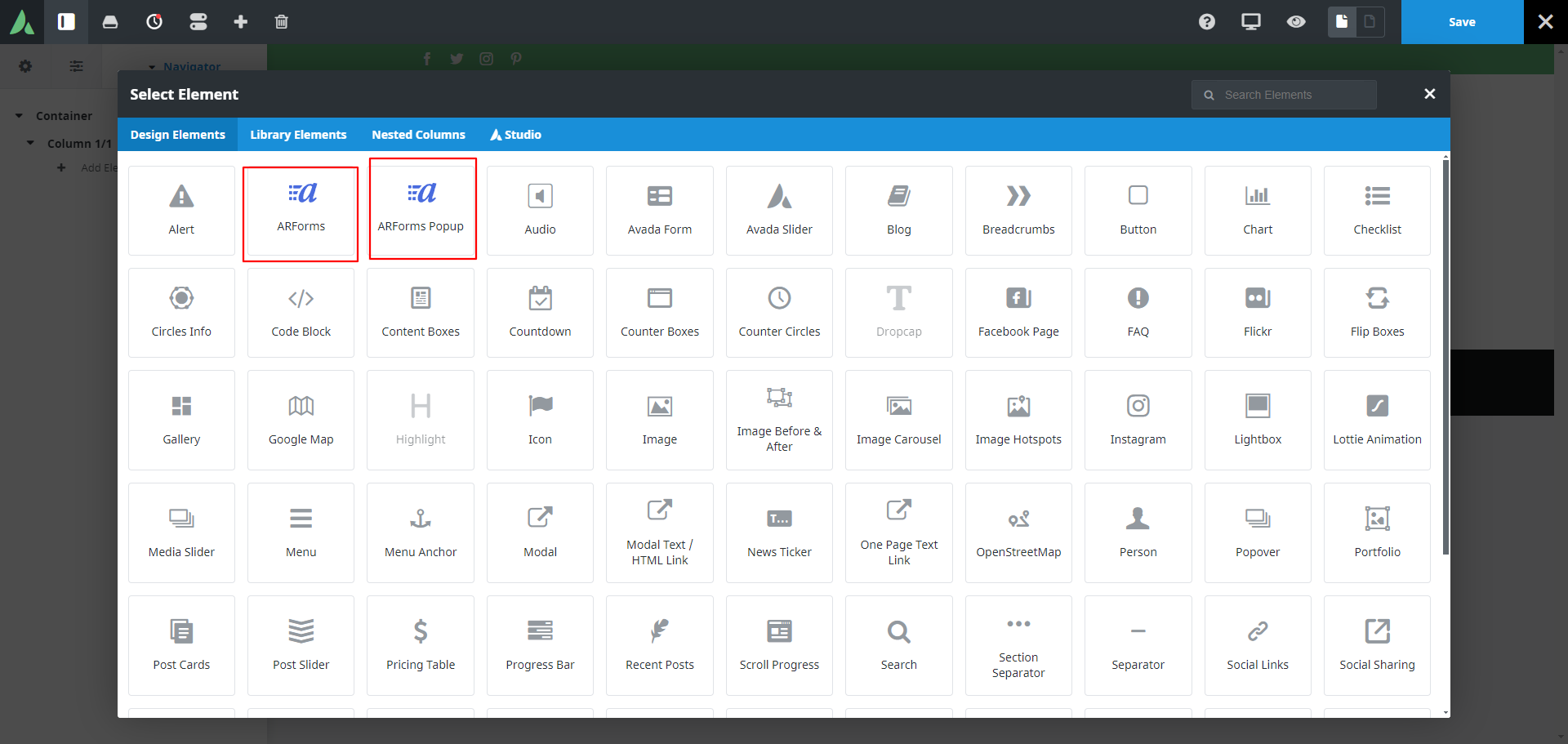
Task: Select the ARForms element
Action: (301, 211)
